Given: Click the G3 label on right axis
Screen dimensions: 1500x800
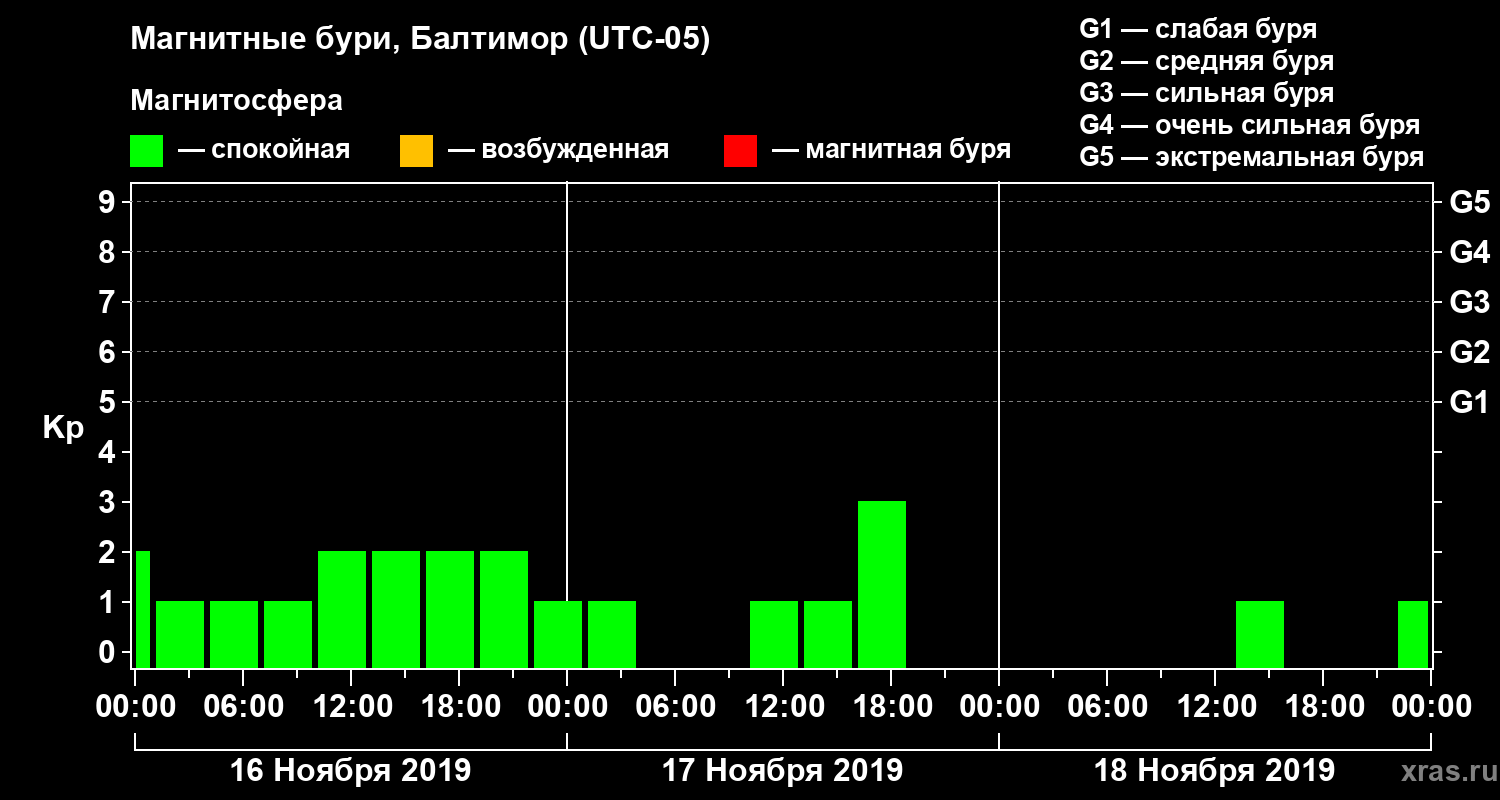Looking at the screenshot, I should [x=1469, y=302].
